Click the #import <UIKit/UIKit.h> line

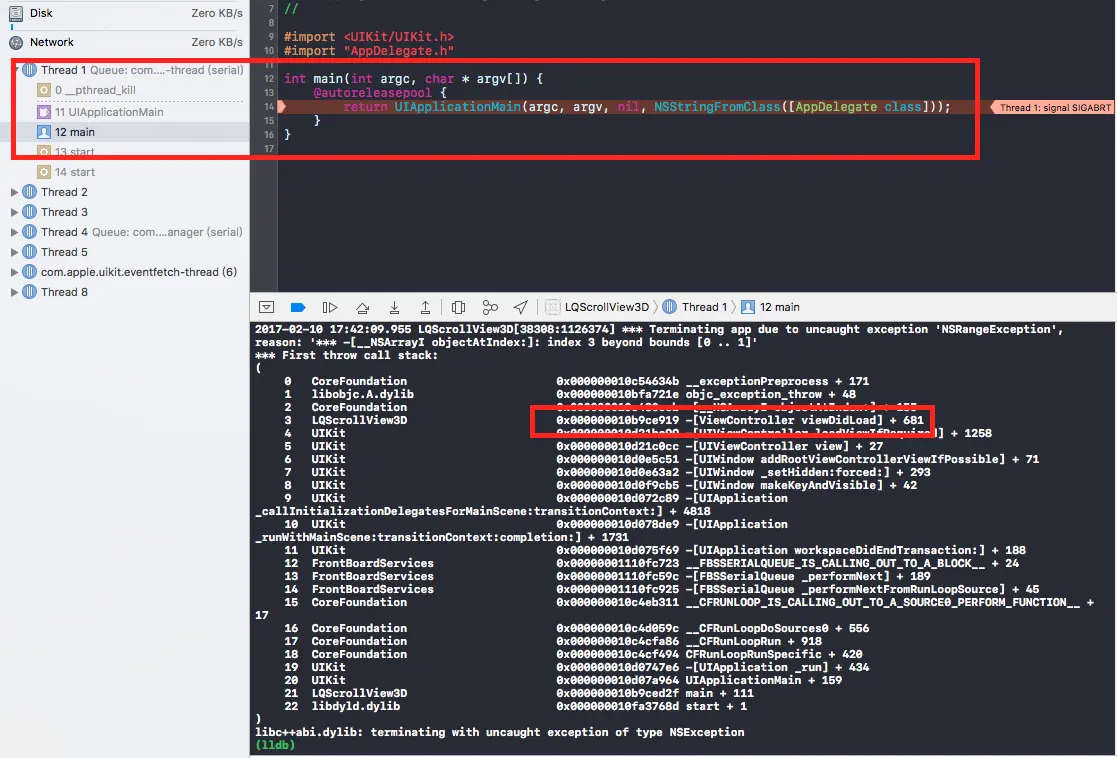pyautogui.click(x=368, y=36)
